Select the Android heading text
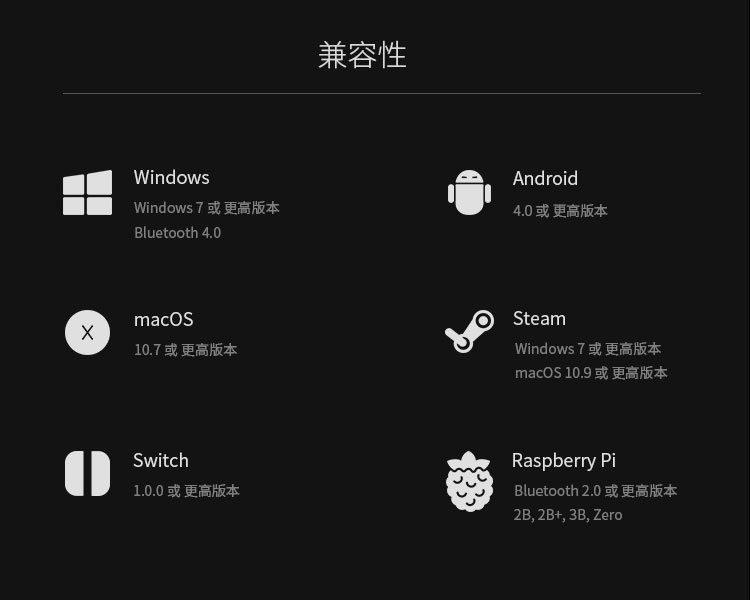This screenshot has height=600, width=750. click(x=545, y=178)
